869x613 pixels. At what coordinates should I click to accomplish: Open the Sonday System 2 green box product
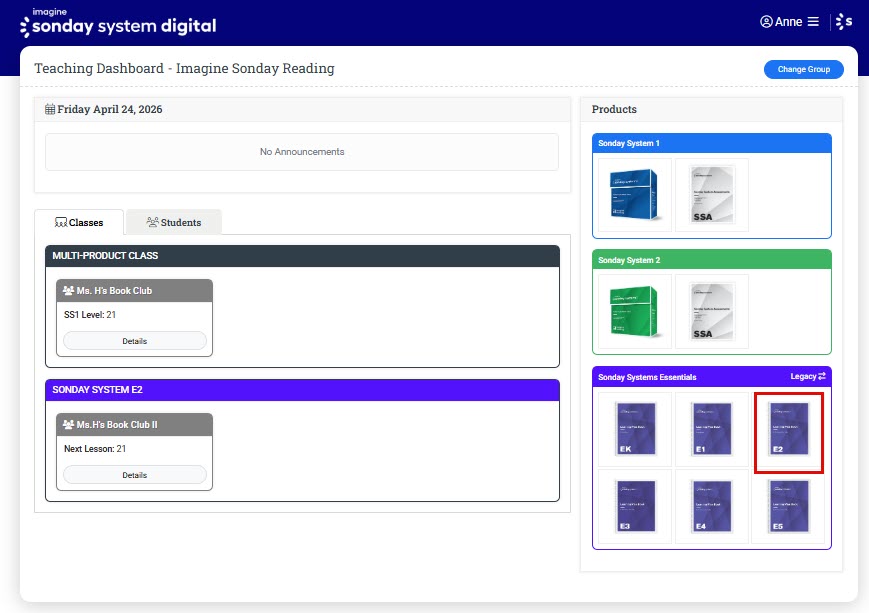pos(635,311)
